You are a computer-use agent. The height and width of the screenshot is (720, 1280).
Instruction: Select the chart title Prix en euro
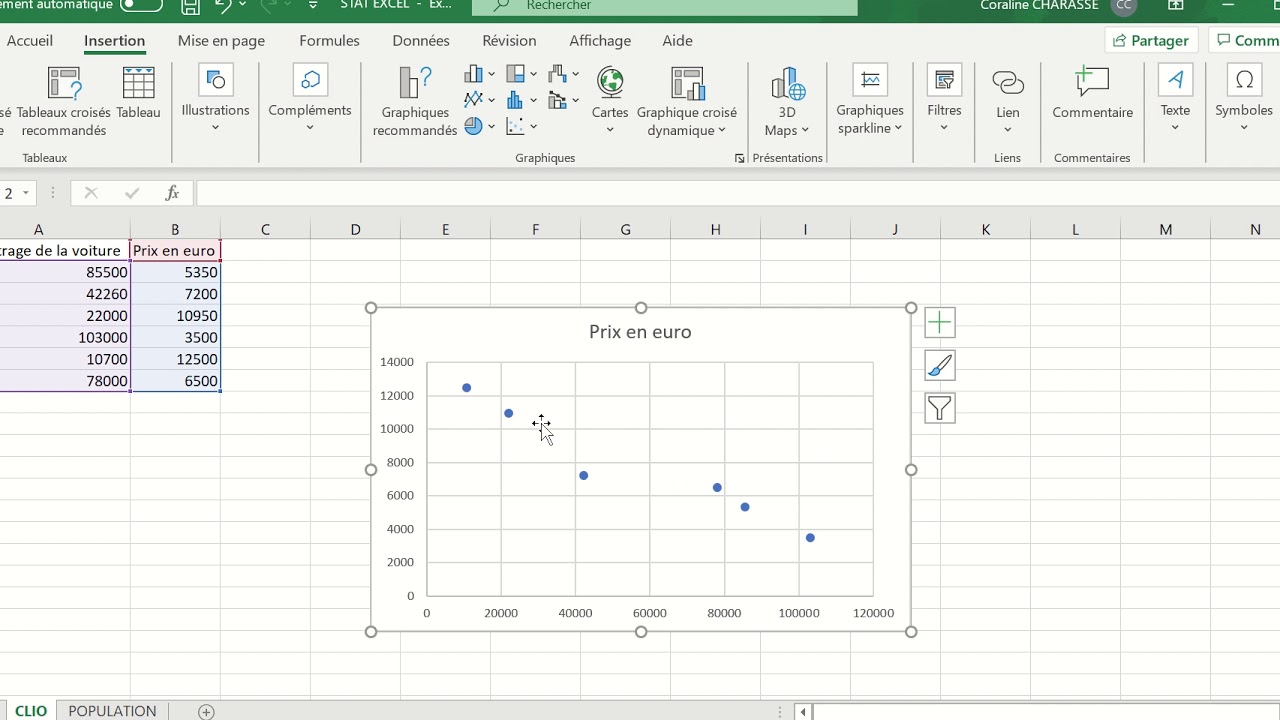coord(640,332)
